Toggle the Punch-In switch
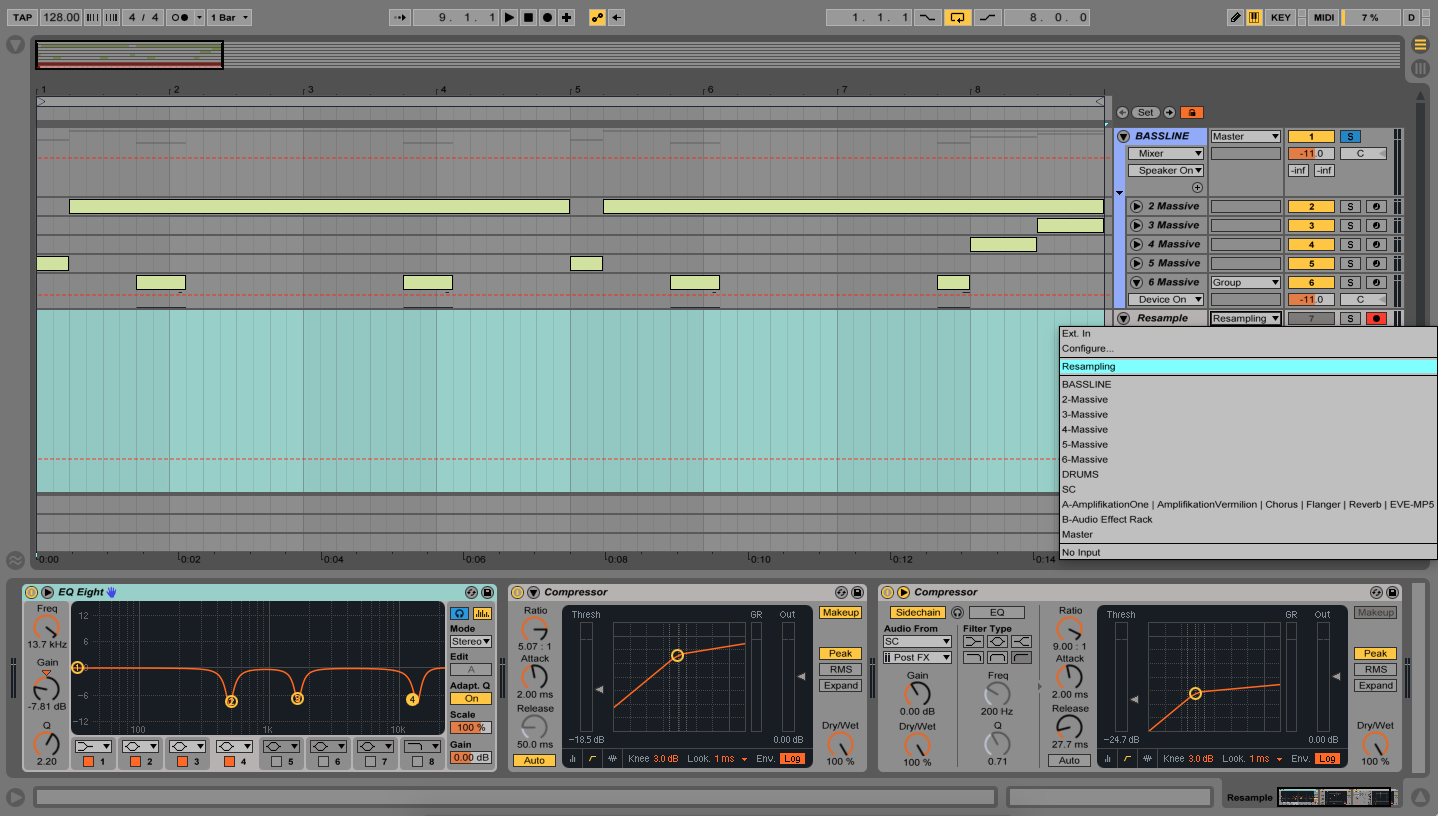 point(929,17)
